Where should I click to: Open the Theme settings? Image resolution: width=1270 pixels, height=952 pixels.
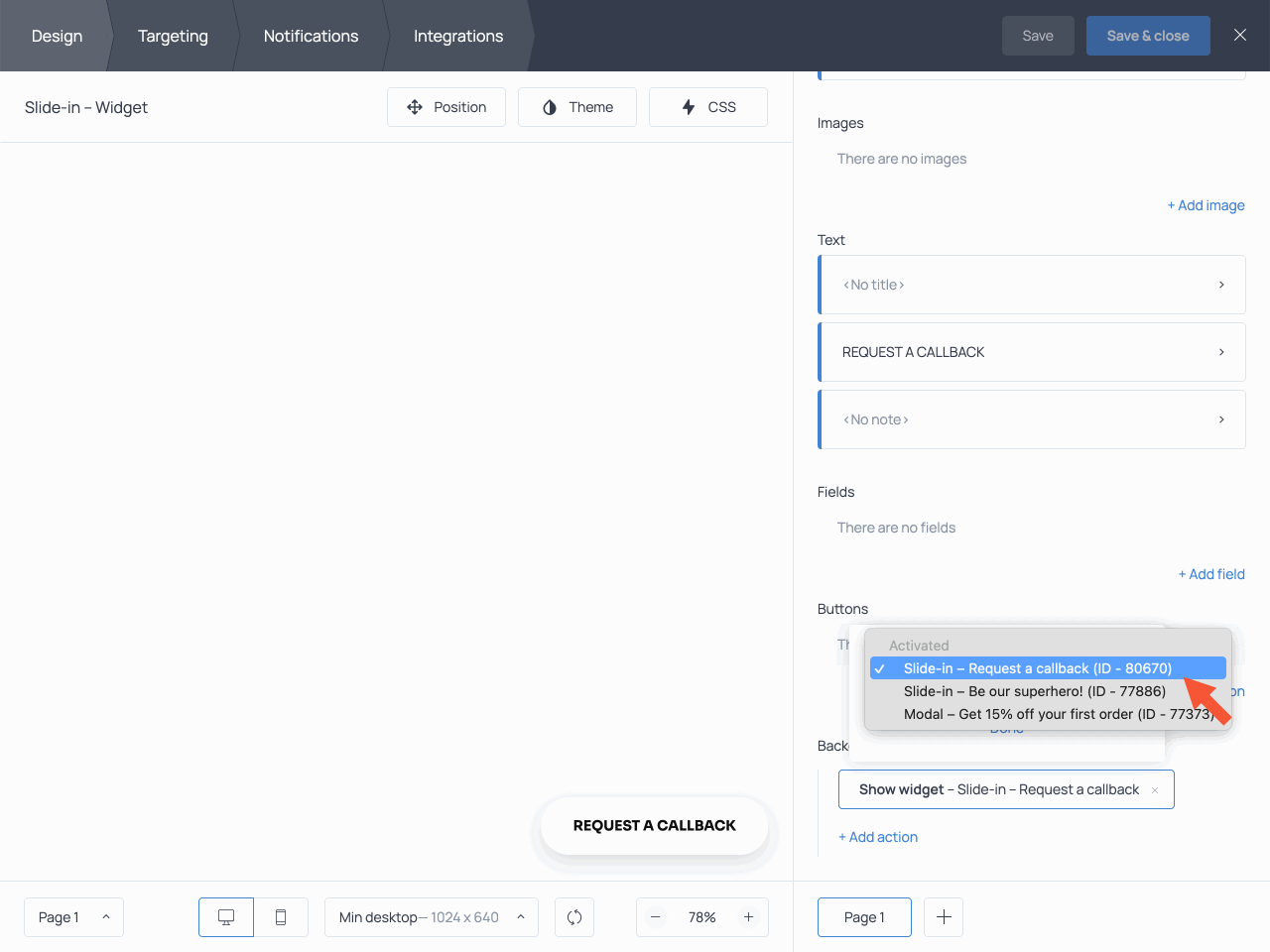click(577, 106)
